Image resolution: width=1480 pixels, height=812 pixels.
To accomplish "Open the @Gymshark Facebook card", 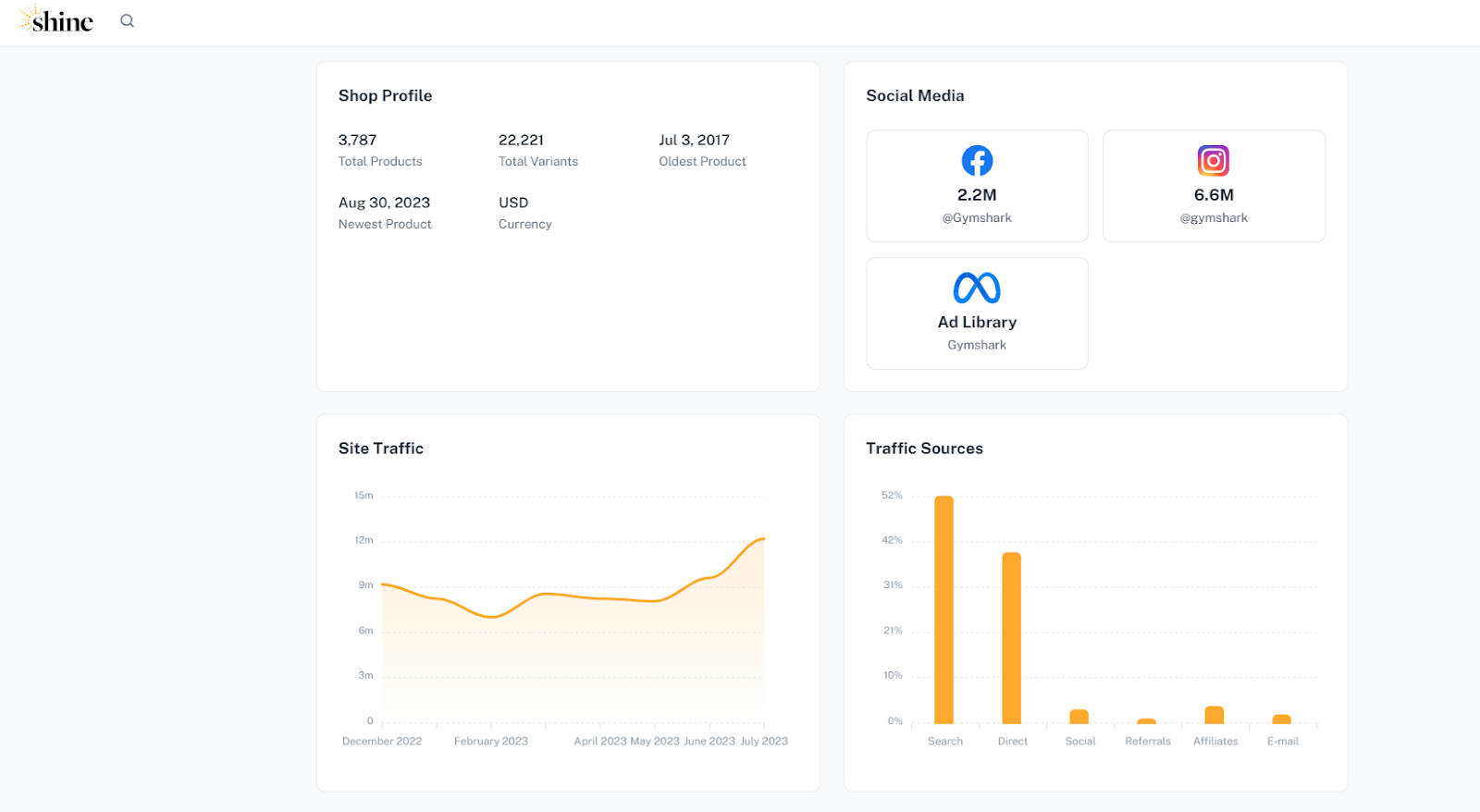I will (x=977, y=186).
